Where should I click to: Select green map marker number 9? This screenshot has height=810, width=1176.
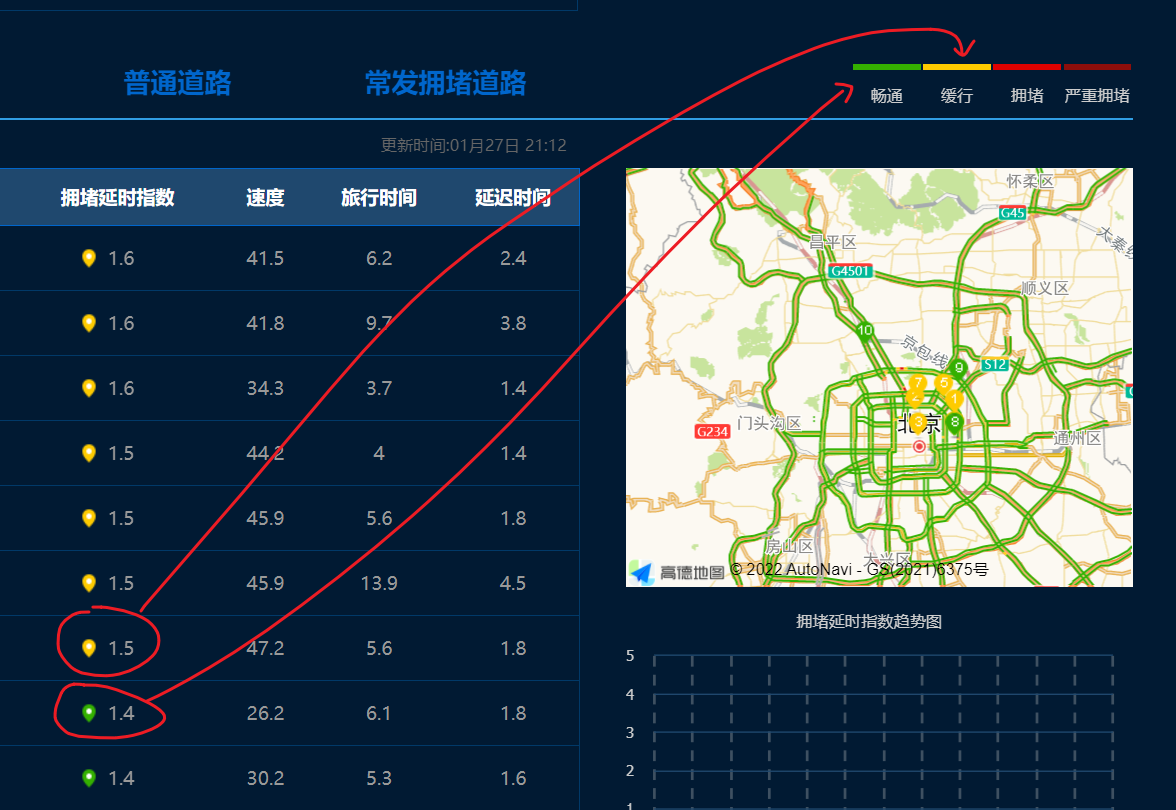coord(958,369)
